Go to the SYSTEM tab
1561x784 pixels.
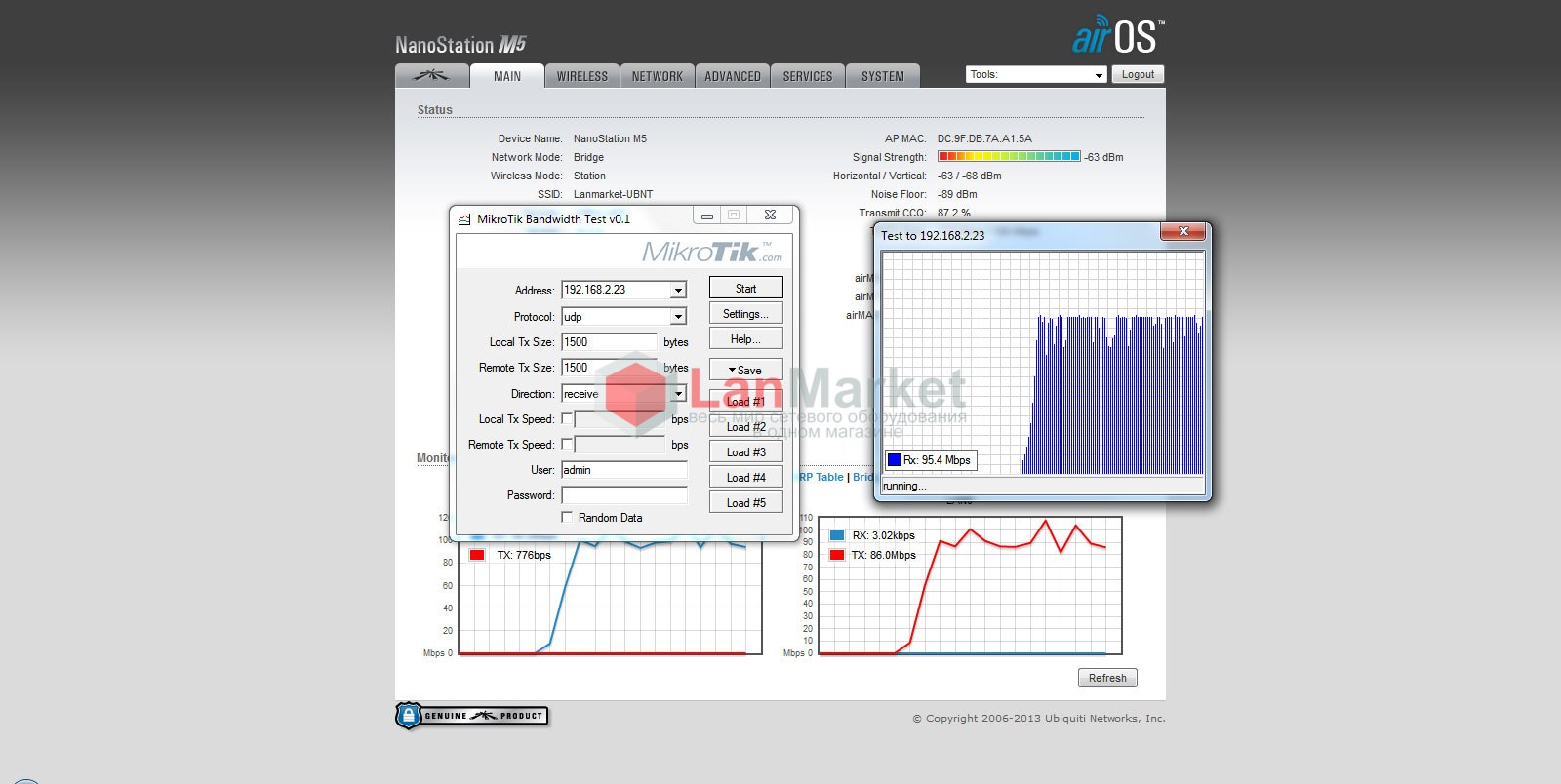(882, 76)
